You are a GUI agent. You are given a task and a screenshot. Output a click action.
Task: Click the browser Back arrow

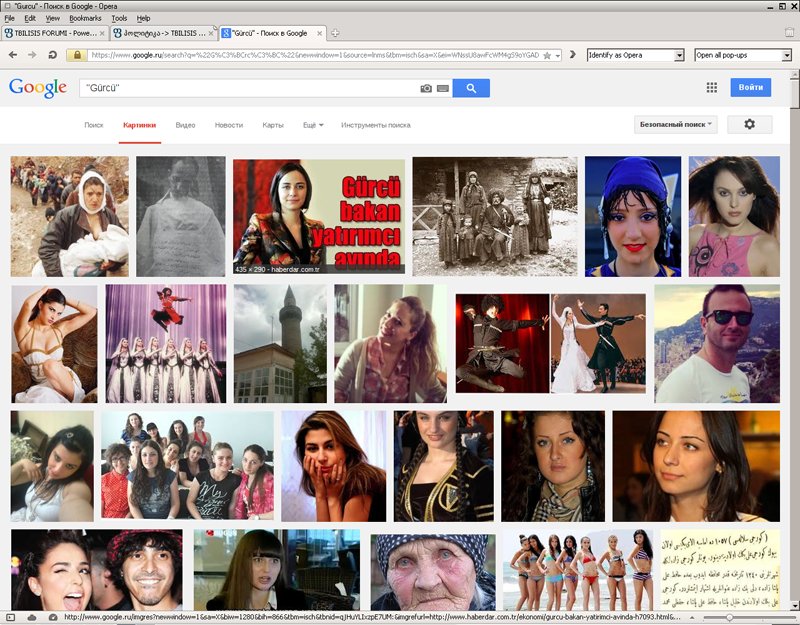13,55
